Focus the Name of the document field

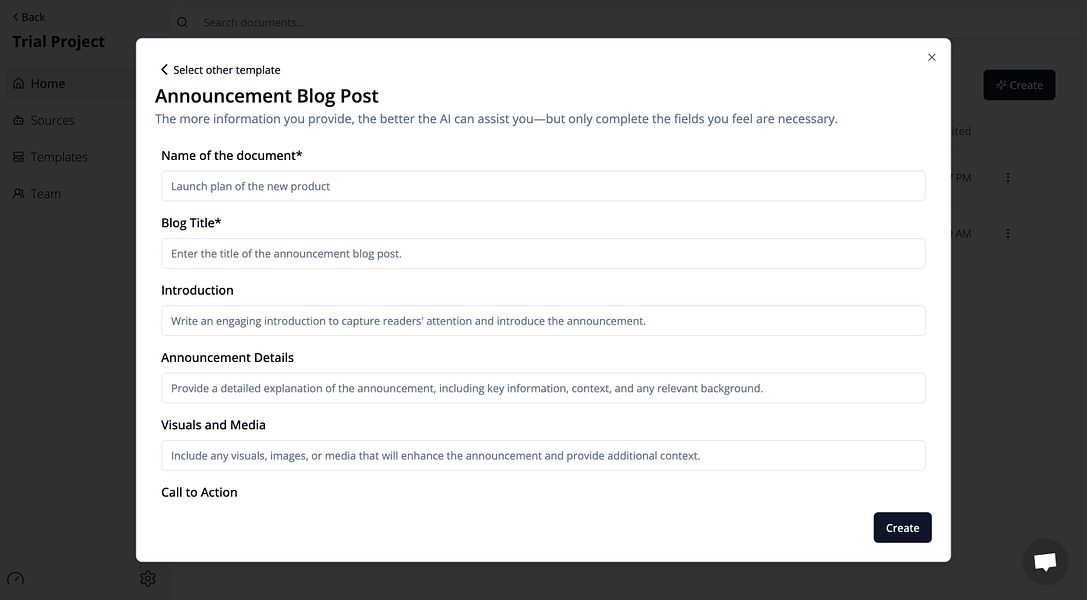point(543,186)
